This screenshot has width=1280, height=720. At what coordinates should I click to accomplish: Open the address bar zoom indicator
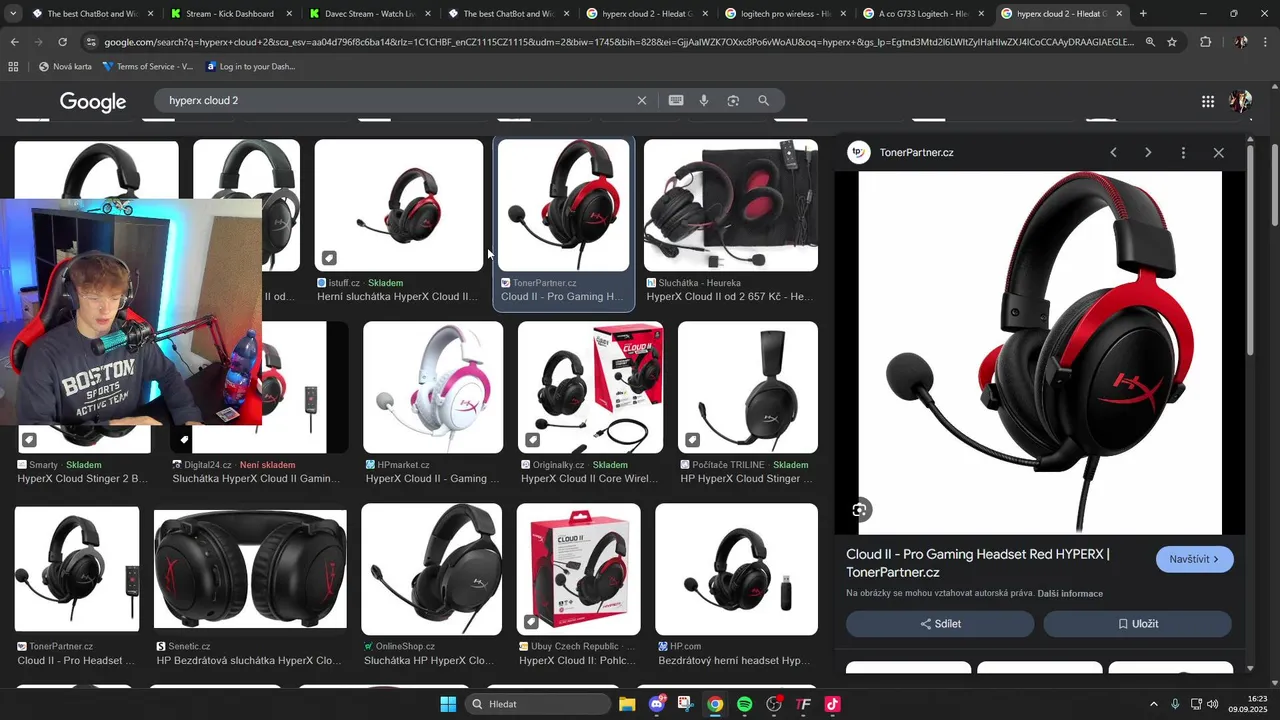tap(1150, 42)
